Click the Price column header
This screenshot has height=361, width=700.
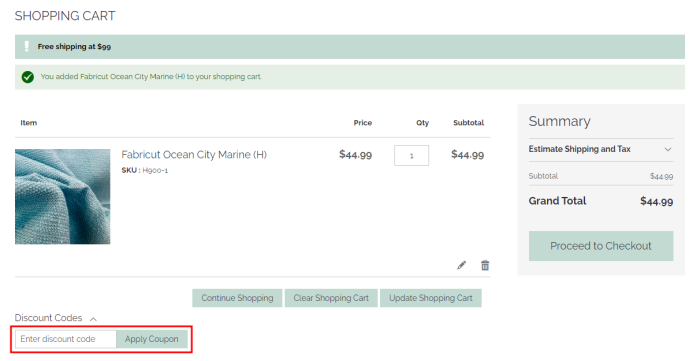[362, 123]
